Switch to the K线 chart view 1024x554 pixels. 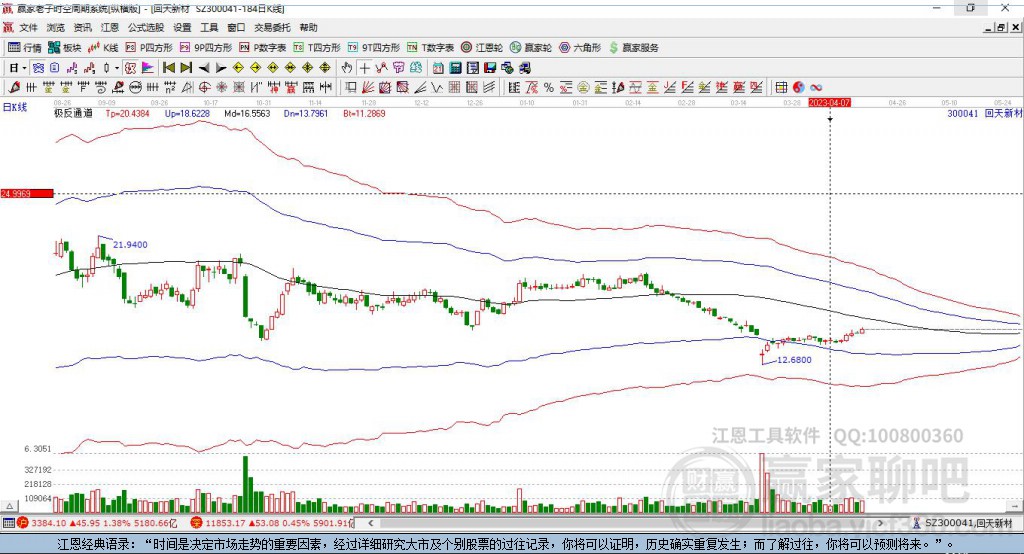tap(103, 48)
